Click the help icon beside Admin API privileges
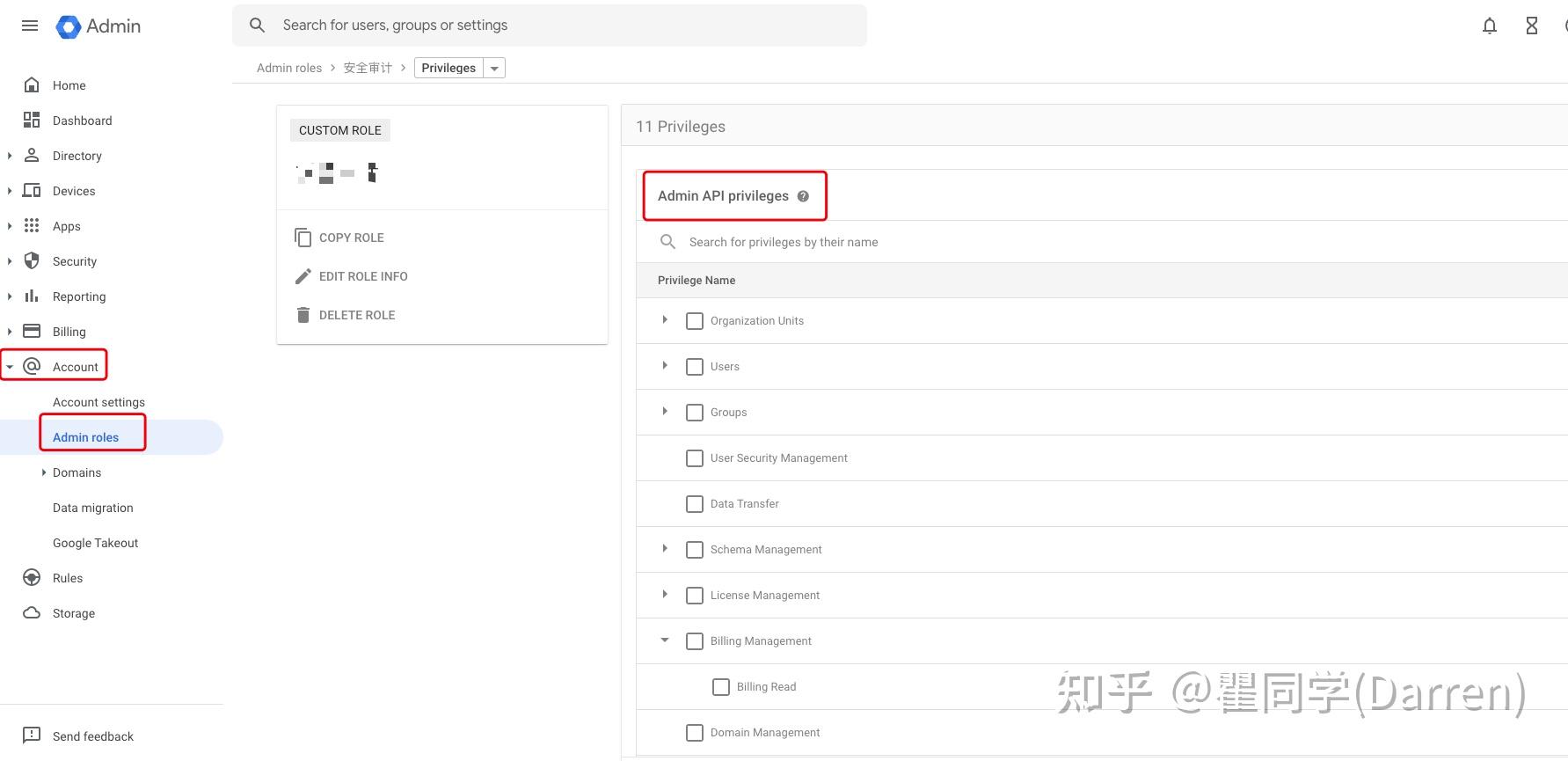This screenshot has width=1568, height=761. [803, 196]
